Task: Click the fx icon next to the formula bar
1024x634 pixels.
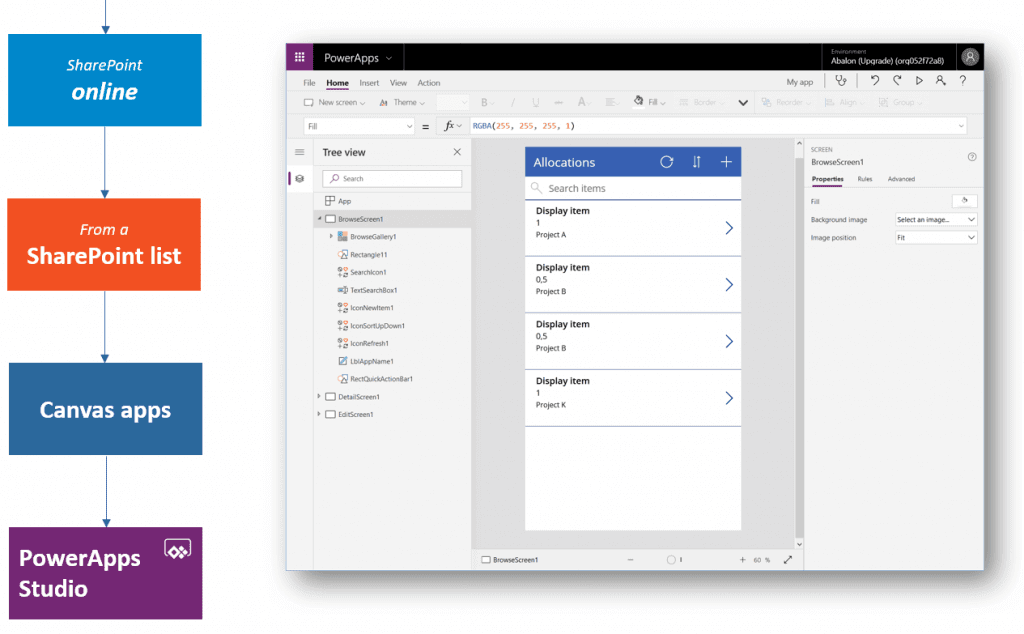Action: click(x=450, y=125)
